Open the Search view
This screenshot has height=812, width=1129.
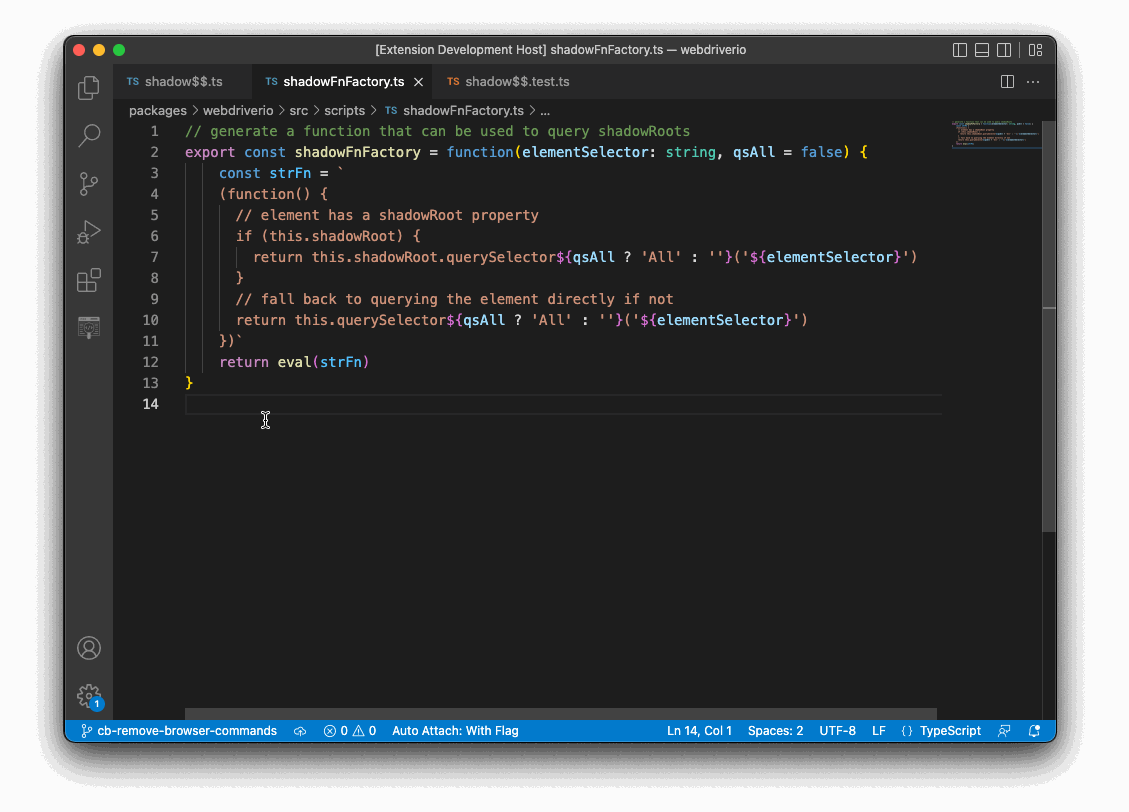[88, 135]
